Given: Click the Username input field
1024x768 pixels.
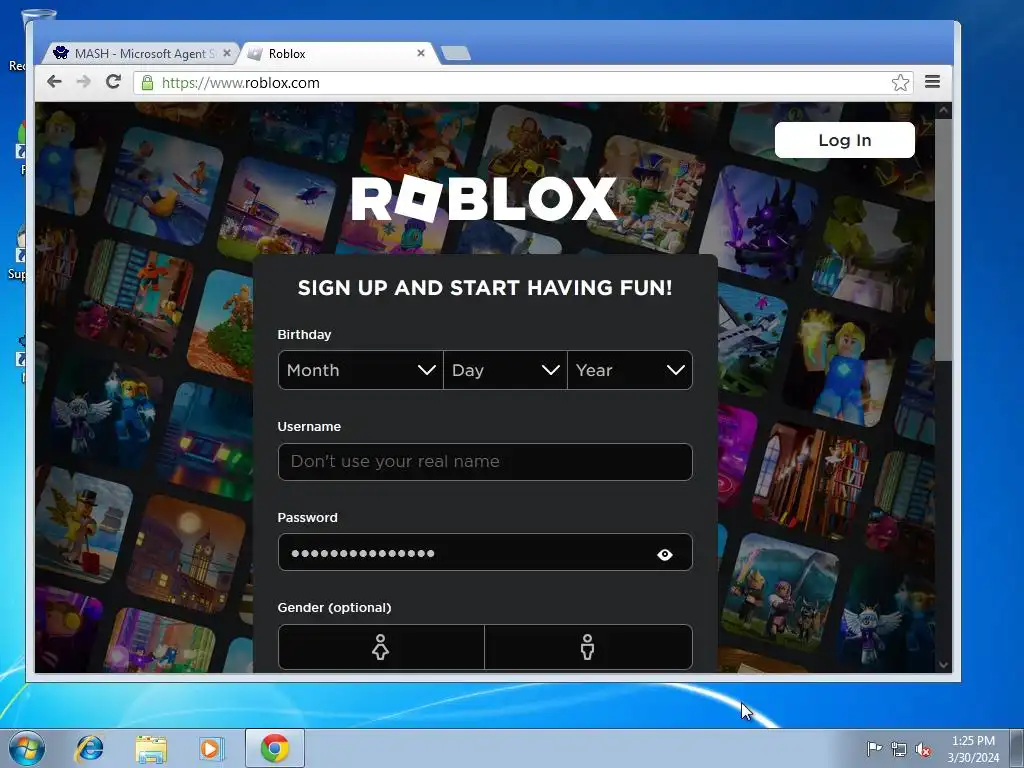Looking at the screenshot, I should pyautogui.click(x=485, y=462).
